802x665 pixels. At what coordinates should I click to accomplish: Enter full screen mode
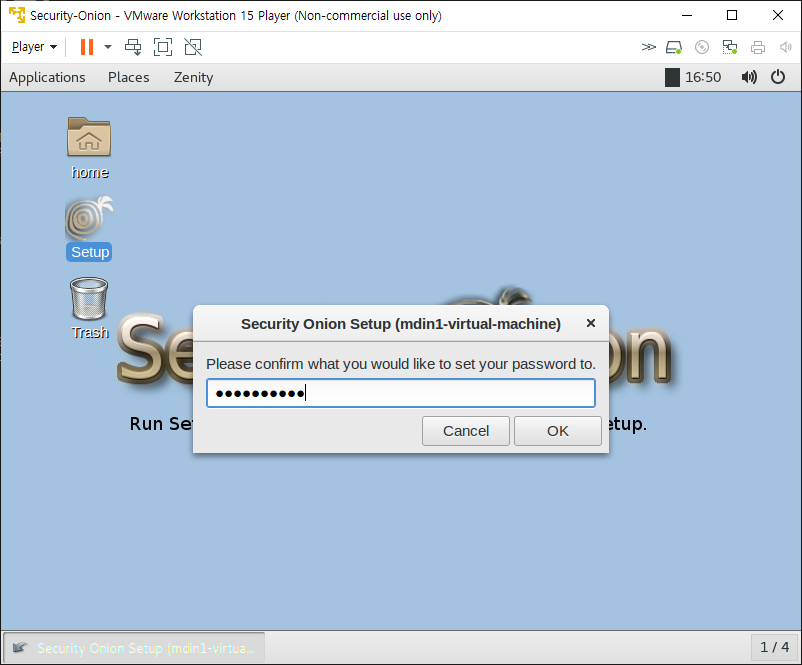click(x=163, y=47)
